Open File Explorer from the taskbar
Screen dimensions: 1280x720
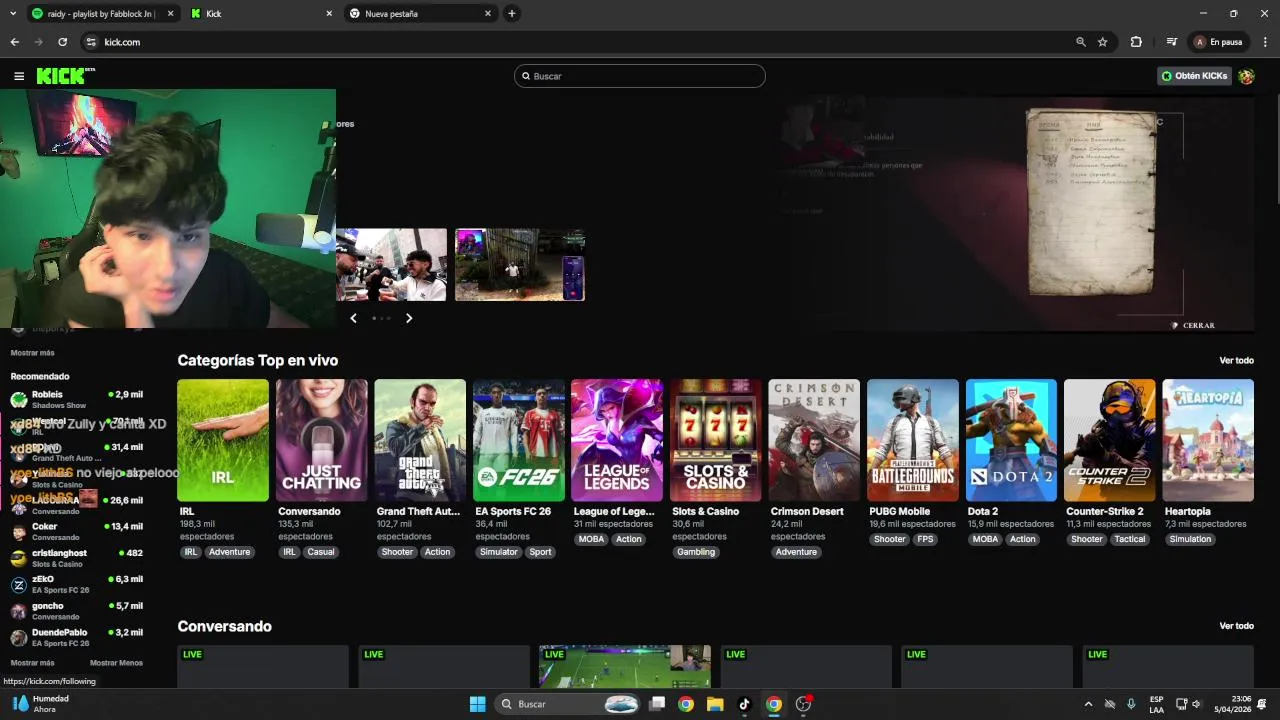click(x=715, y=704)
